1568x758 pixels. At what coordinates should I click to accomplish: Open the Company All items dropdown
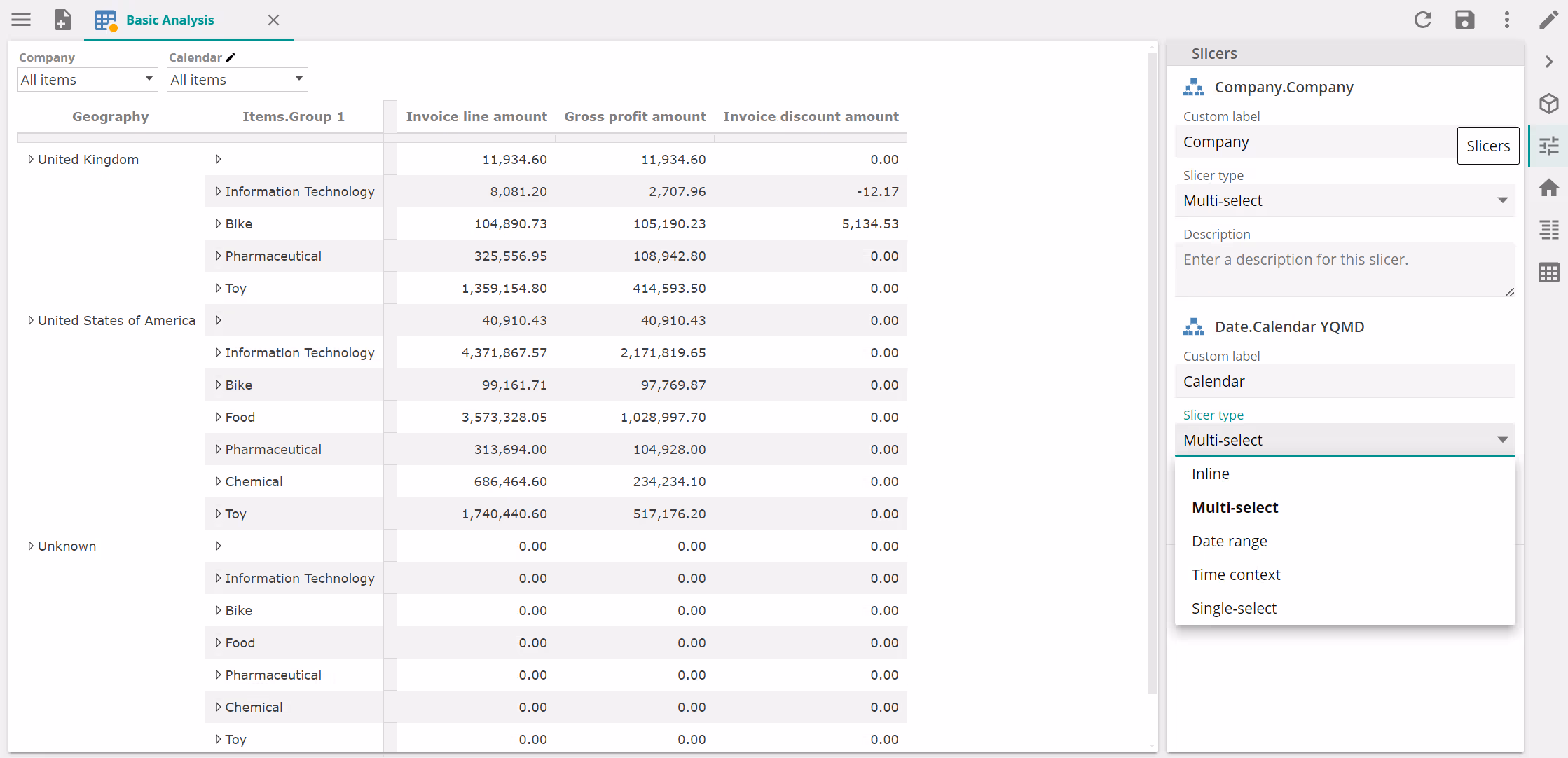coord(87,80)
